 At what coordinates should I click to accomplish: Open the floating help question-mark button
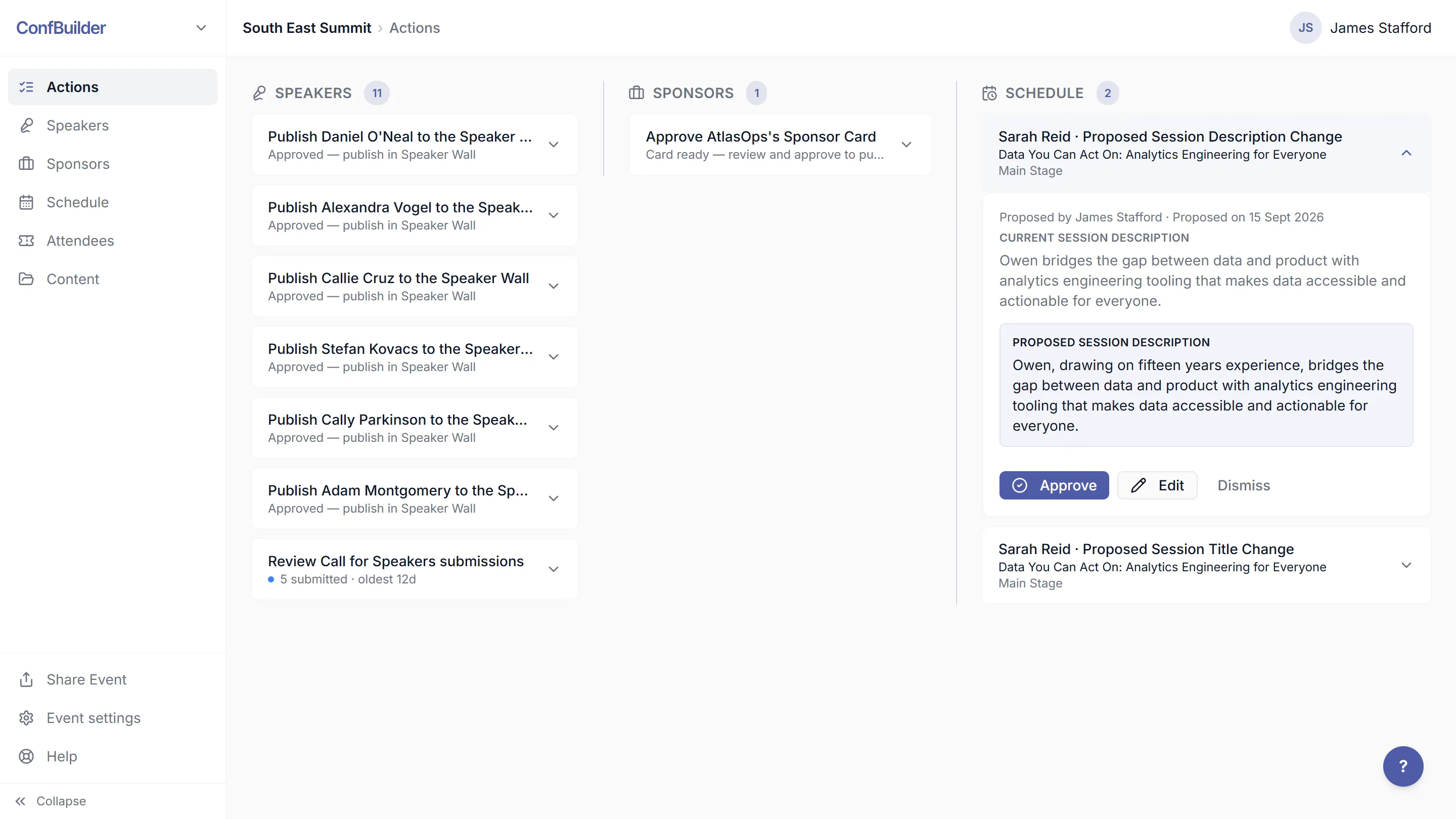click(1403, 766)
